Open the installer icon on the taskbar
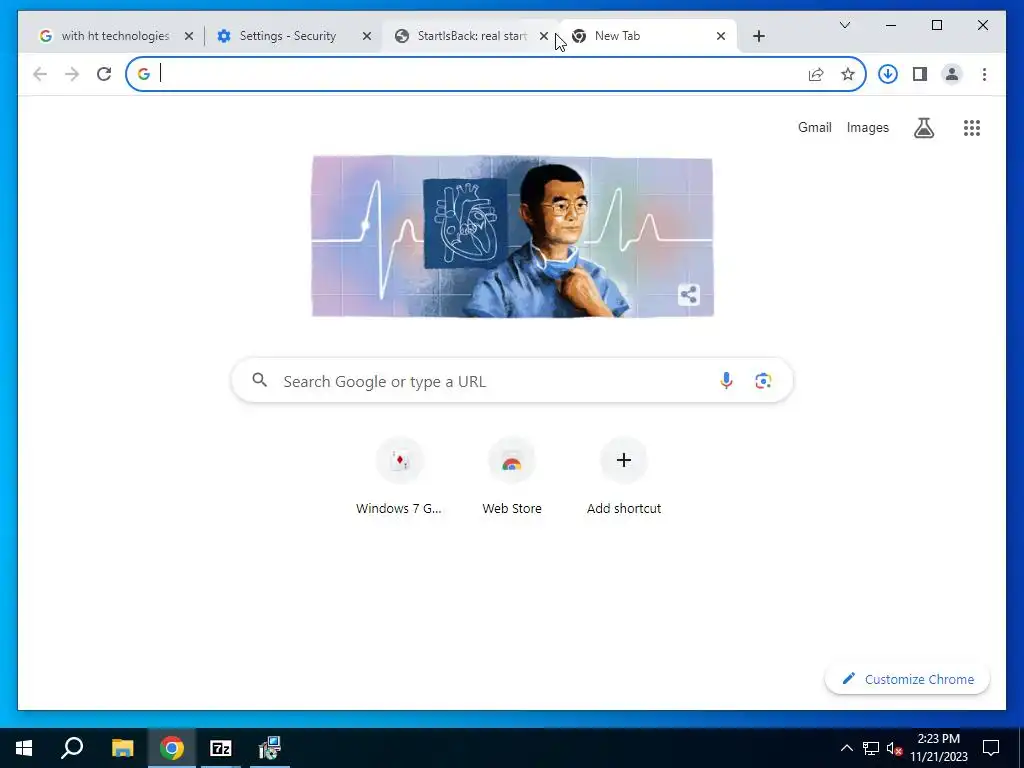 tap(269, 748)
